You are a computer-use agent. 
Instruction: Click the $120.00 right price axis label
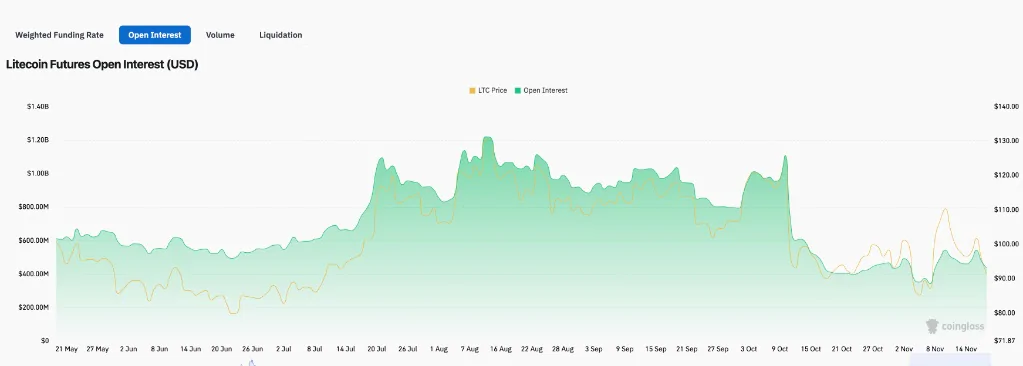(1006, 175)
